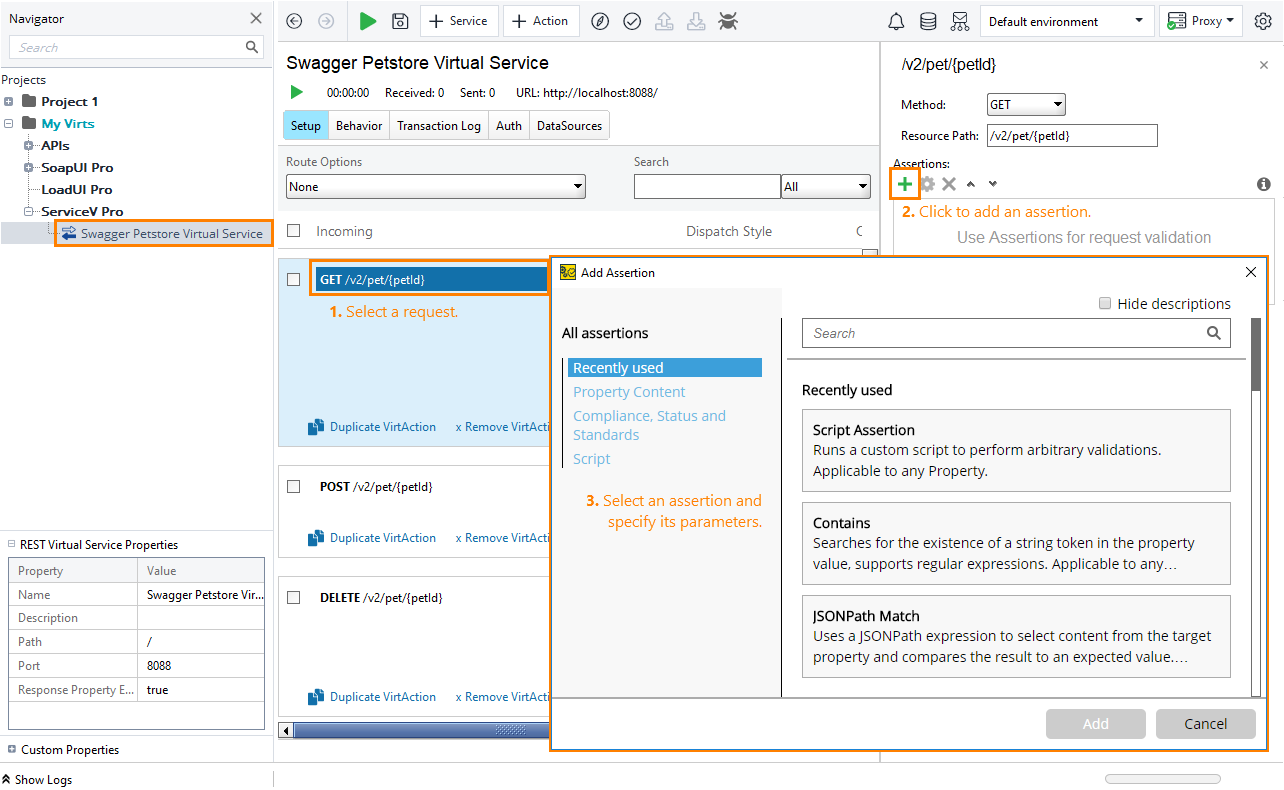Toggle the Hide descriptions checkbox

click(1105, 303)
